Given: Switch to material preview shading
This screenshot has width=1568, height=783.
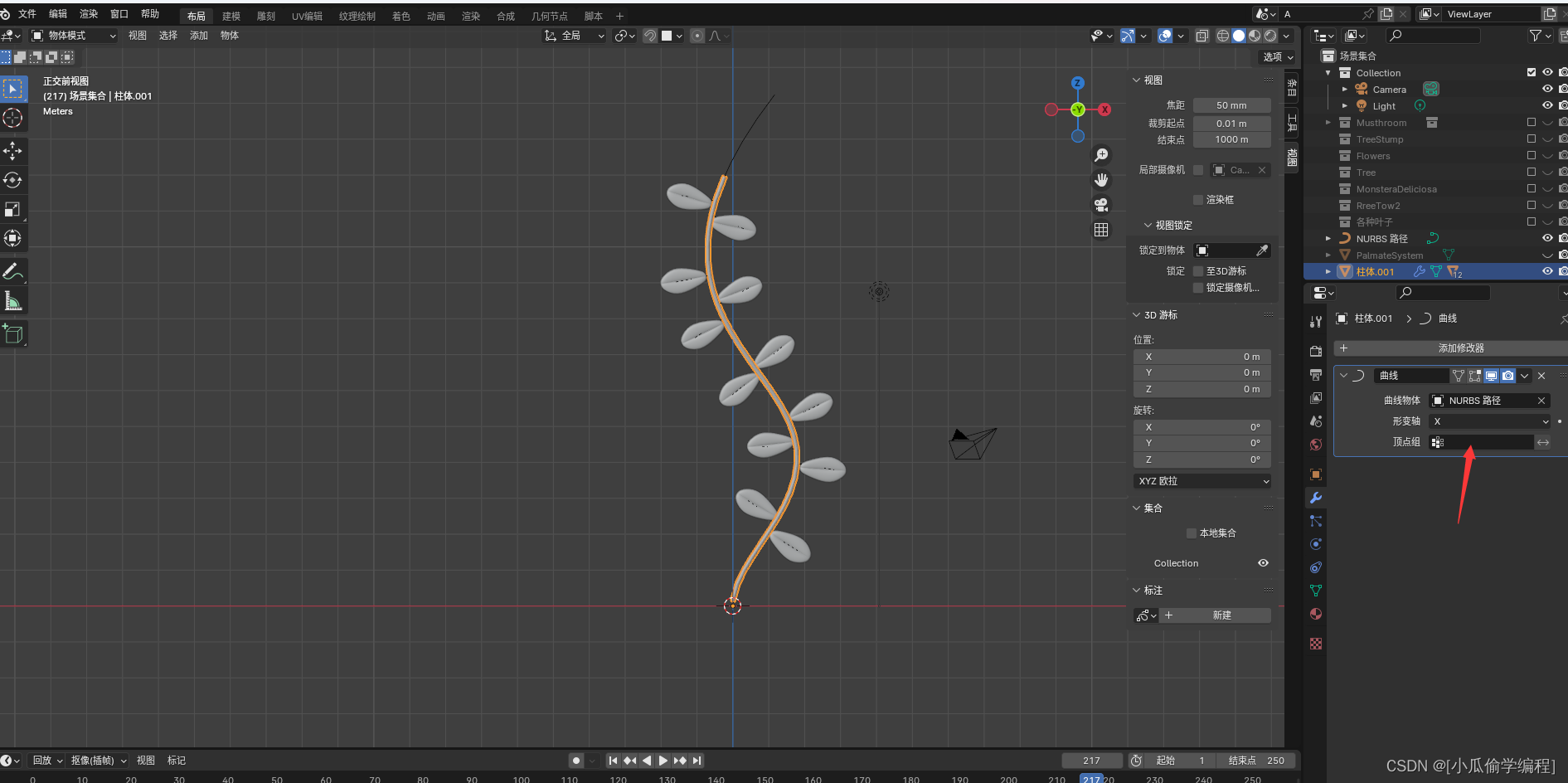Looking at the screenshot, I should 1255,36.
